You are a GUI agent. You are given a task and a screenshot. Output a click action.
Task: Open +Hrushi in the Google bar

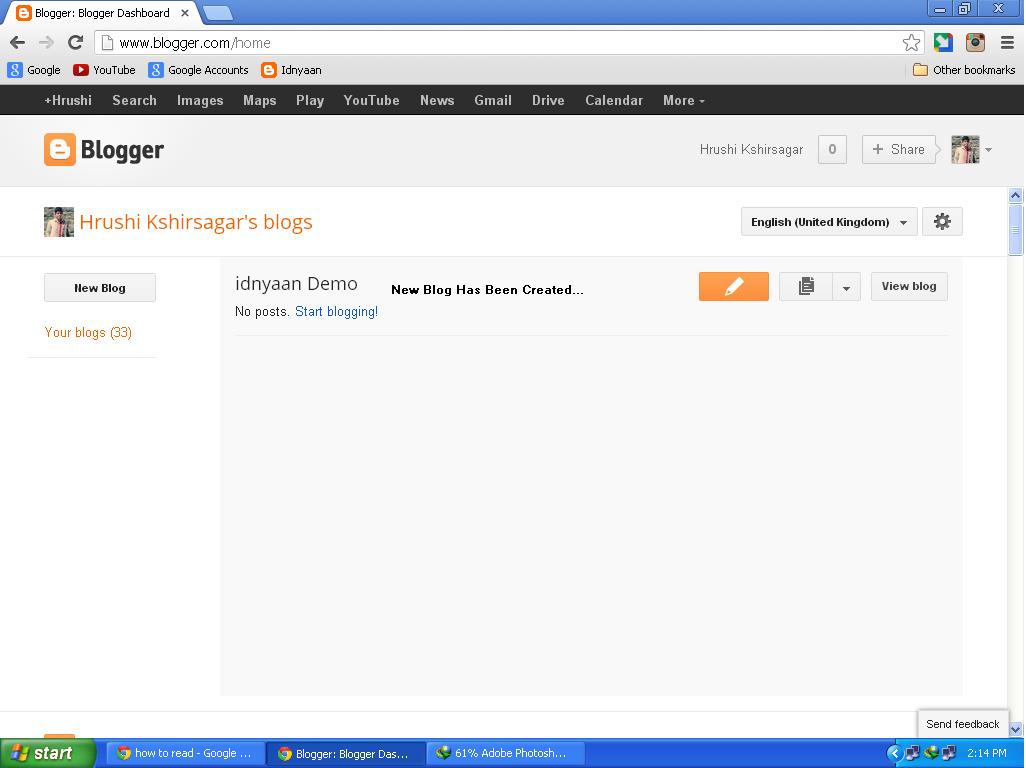[68, 101]
